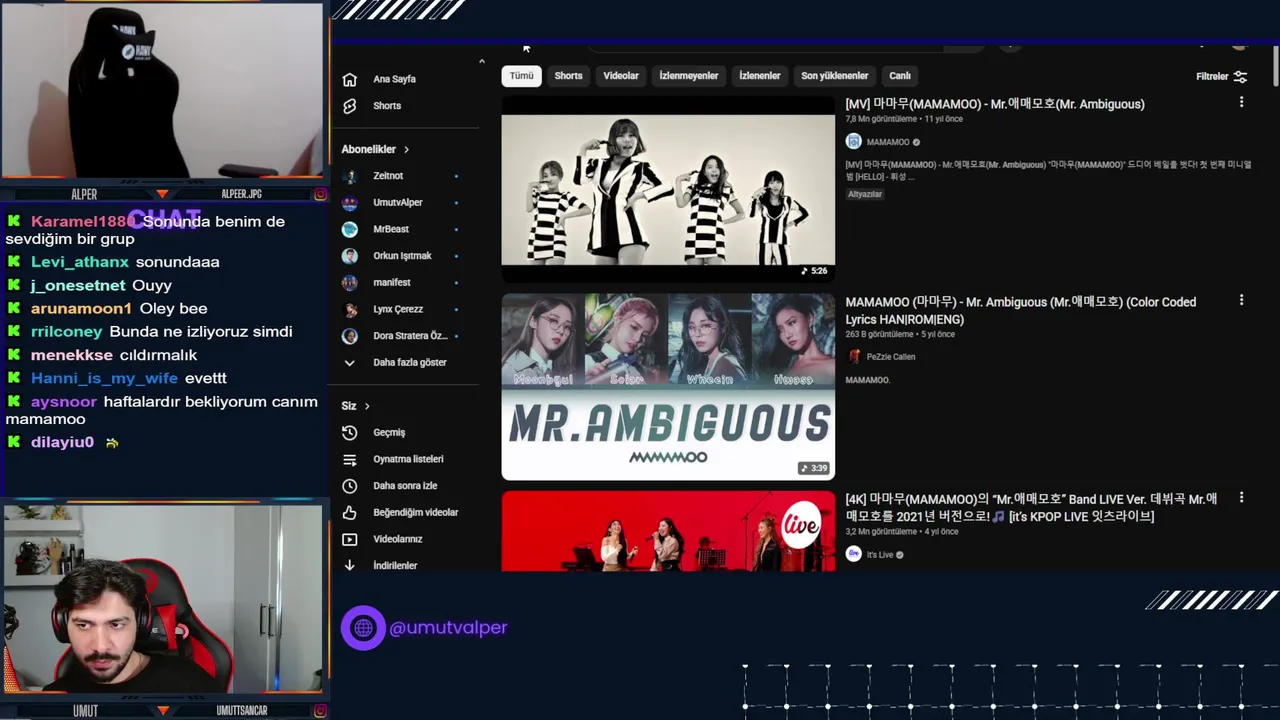The image size is (1280, 720).
Task: Play red it's Live thumbnail
Action: [668, 531]
